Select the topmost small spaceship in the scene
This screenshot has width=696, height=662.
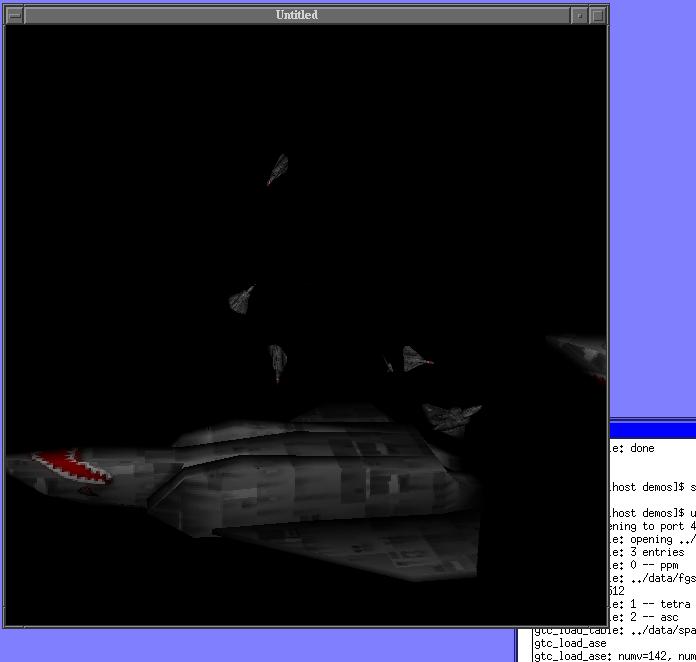tap(278, 169)
